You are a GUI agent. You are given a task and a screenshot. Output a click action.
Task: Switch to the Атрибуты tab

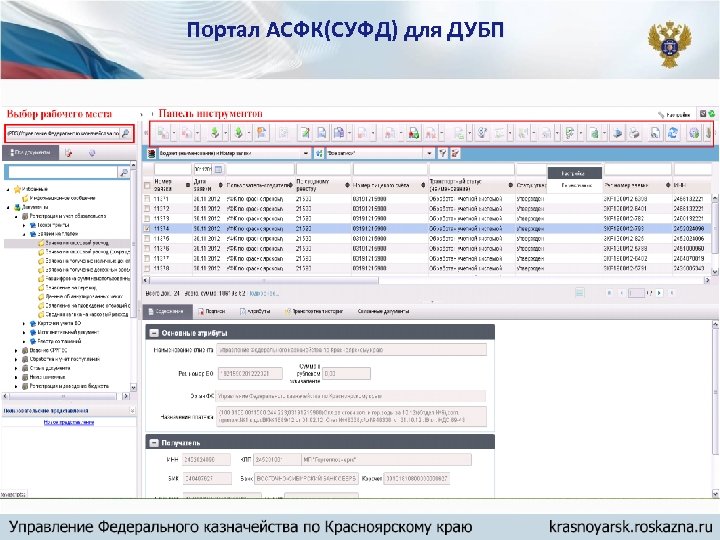coord(255,311)
